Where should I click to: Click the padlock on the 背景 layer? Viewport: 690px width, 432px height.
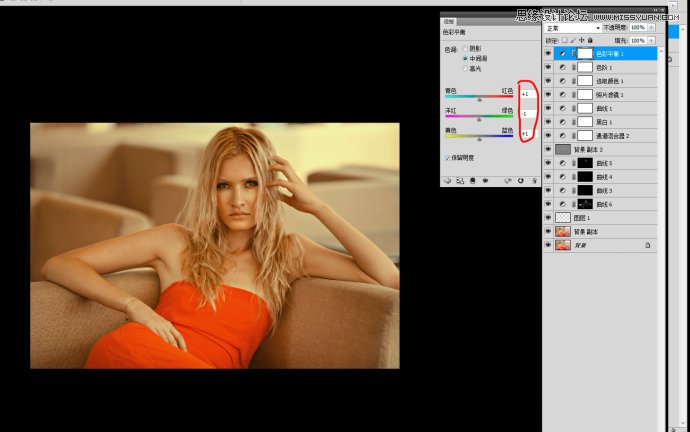(648, 245)
